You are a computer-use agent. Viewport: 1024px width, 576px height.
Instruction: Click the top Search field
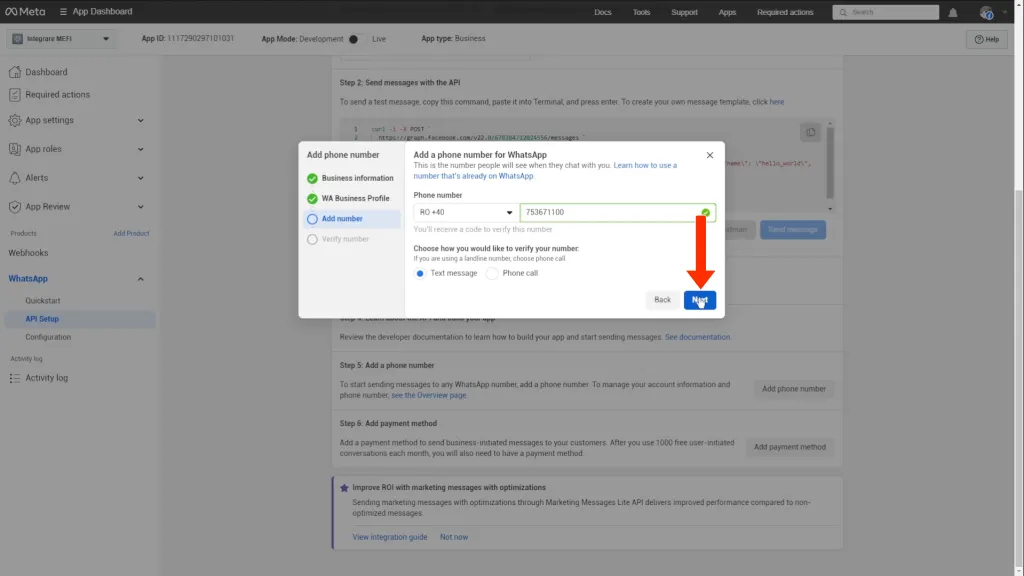(886, 12)
